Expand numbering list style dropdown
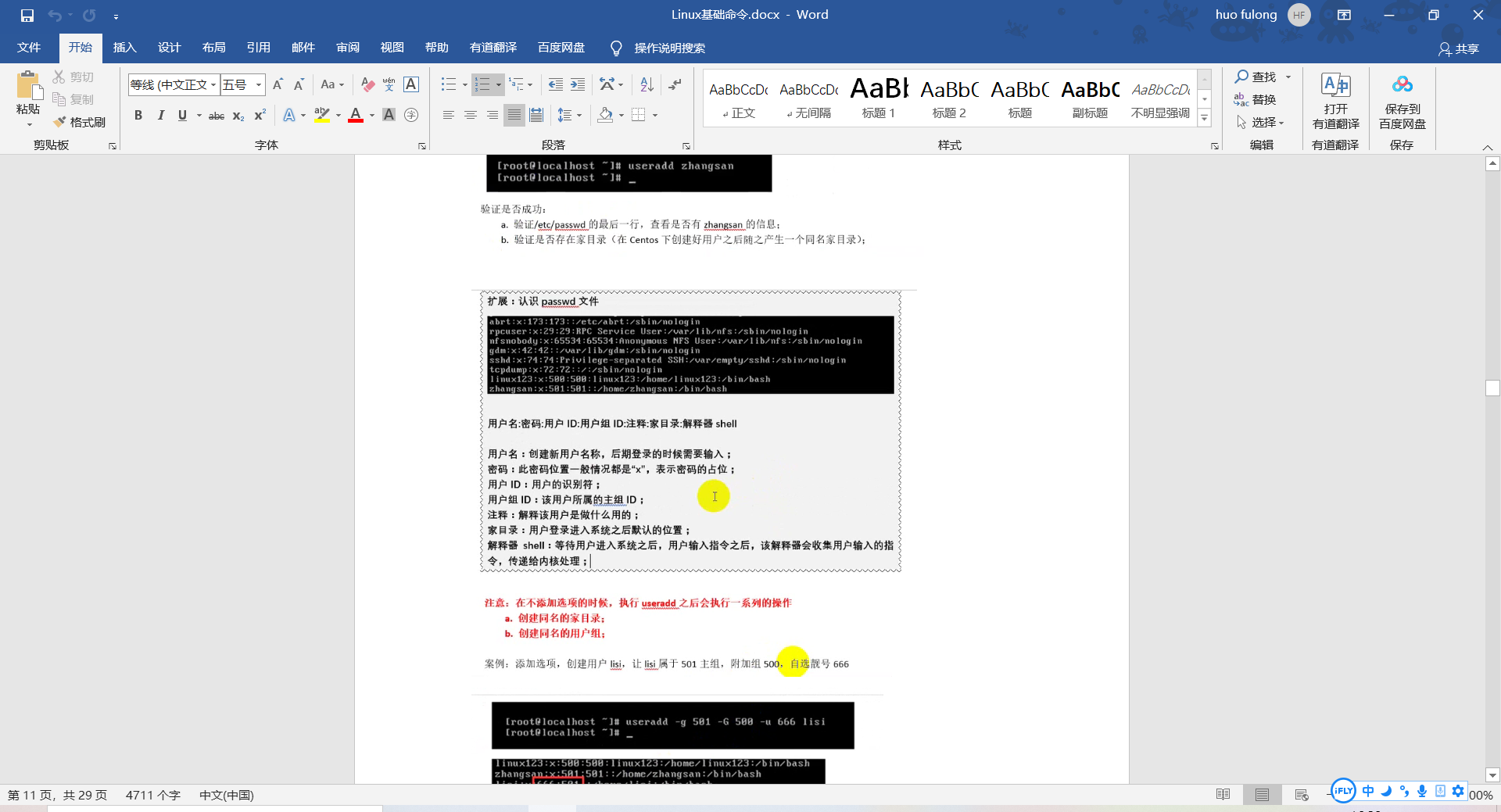Screen dimensions: 1501x812 coord(499,84)
